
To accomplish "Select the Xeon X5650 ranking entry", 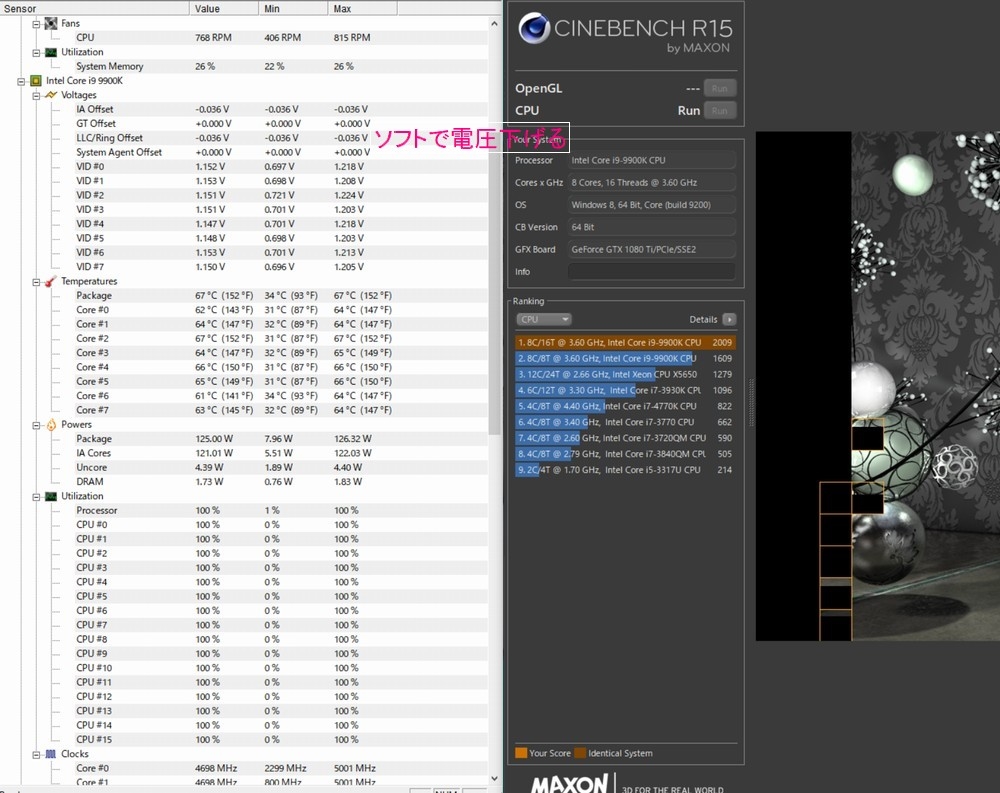I will (625, 374).
